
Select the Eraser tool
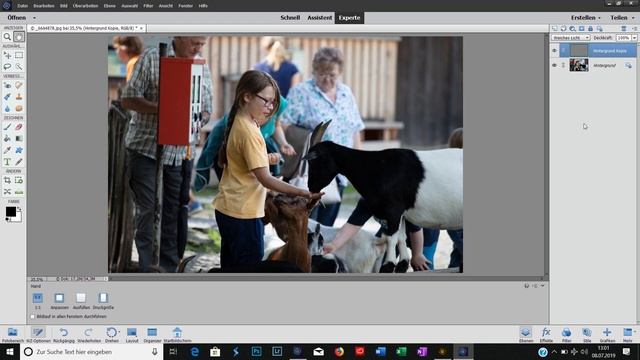point(19,127)
